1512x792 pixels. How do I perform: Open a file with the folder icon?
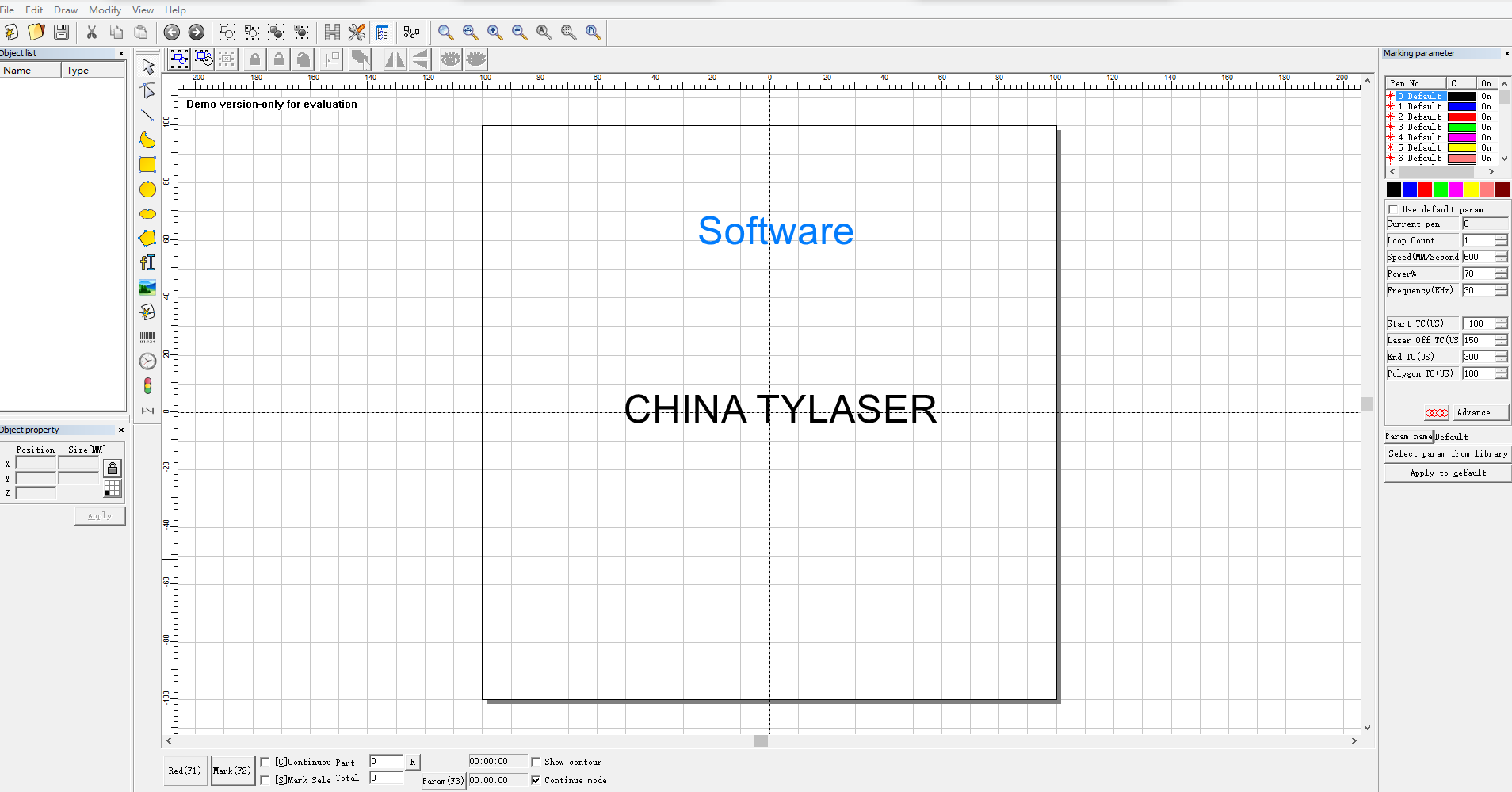(36, 32)
